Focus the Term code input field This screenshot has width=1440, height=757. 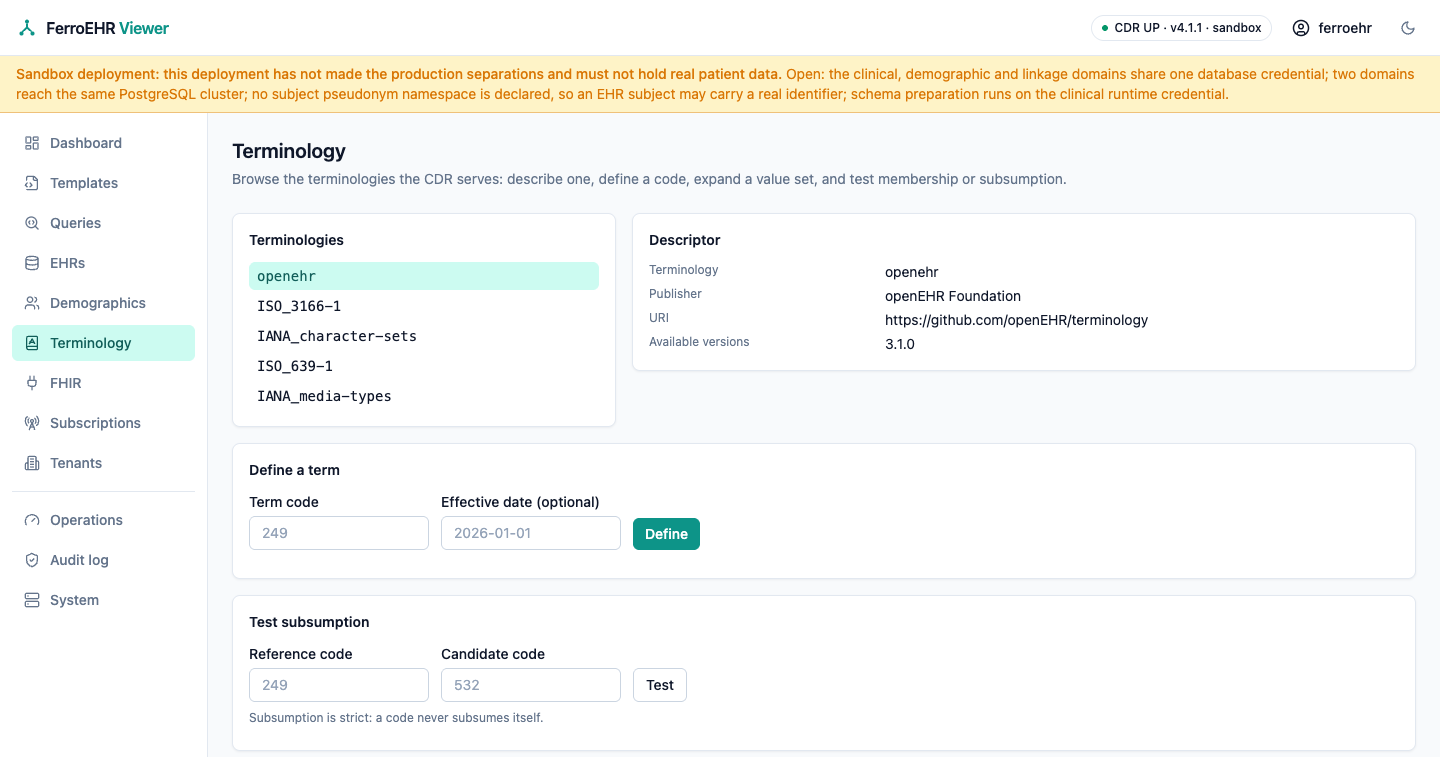coord(339,533)
